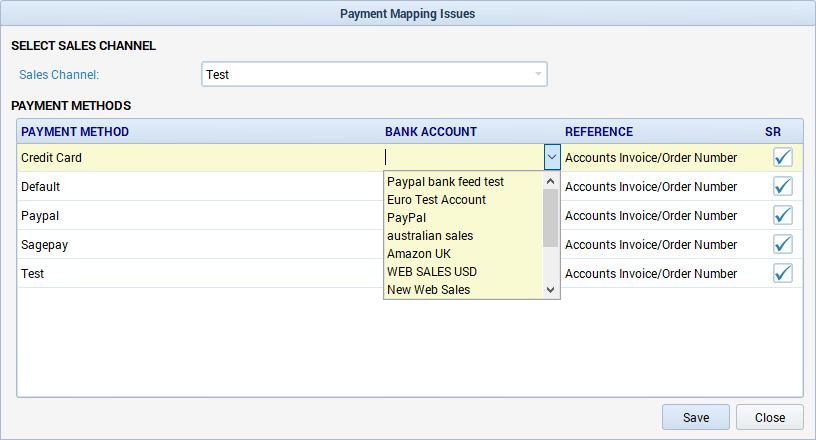Click the dropdown list scroll down arrow

coord(551,290)
